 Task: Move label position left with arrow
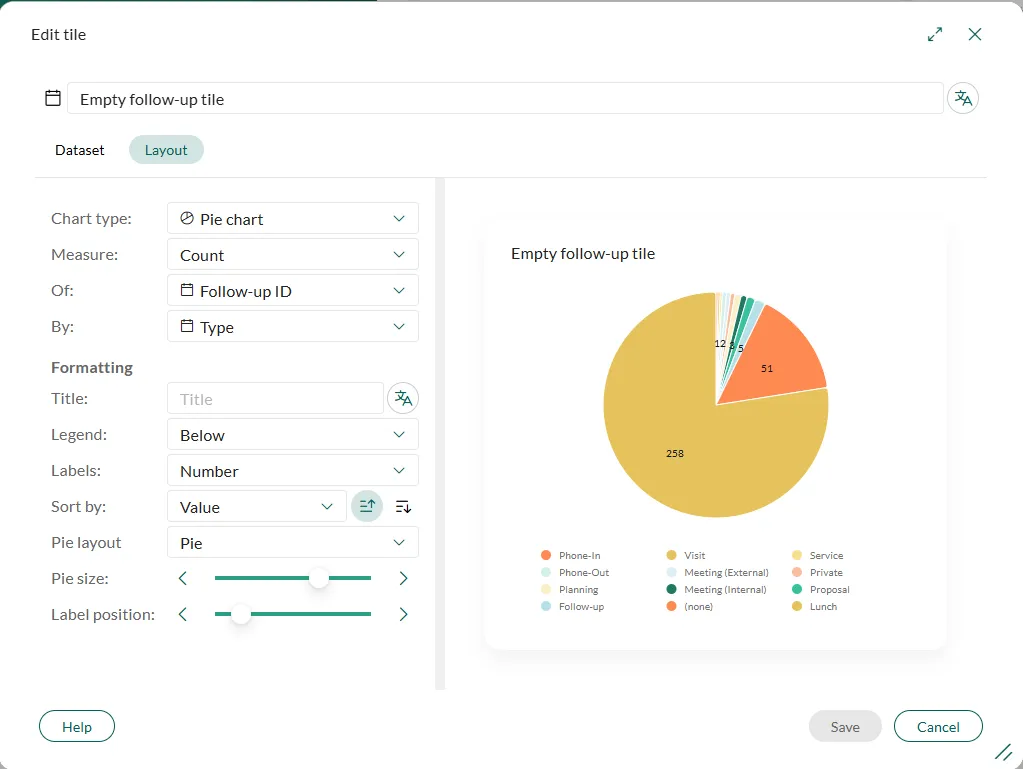coord(183,614)
